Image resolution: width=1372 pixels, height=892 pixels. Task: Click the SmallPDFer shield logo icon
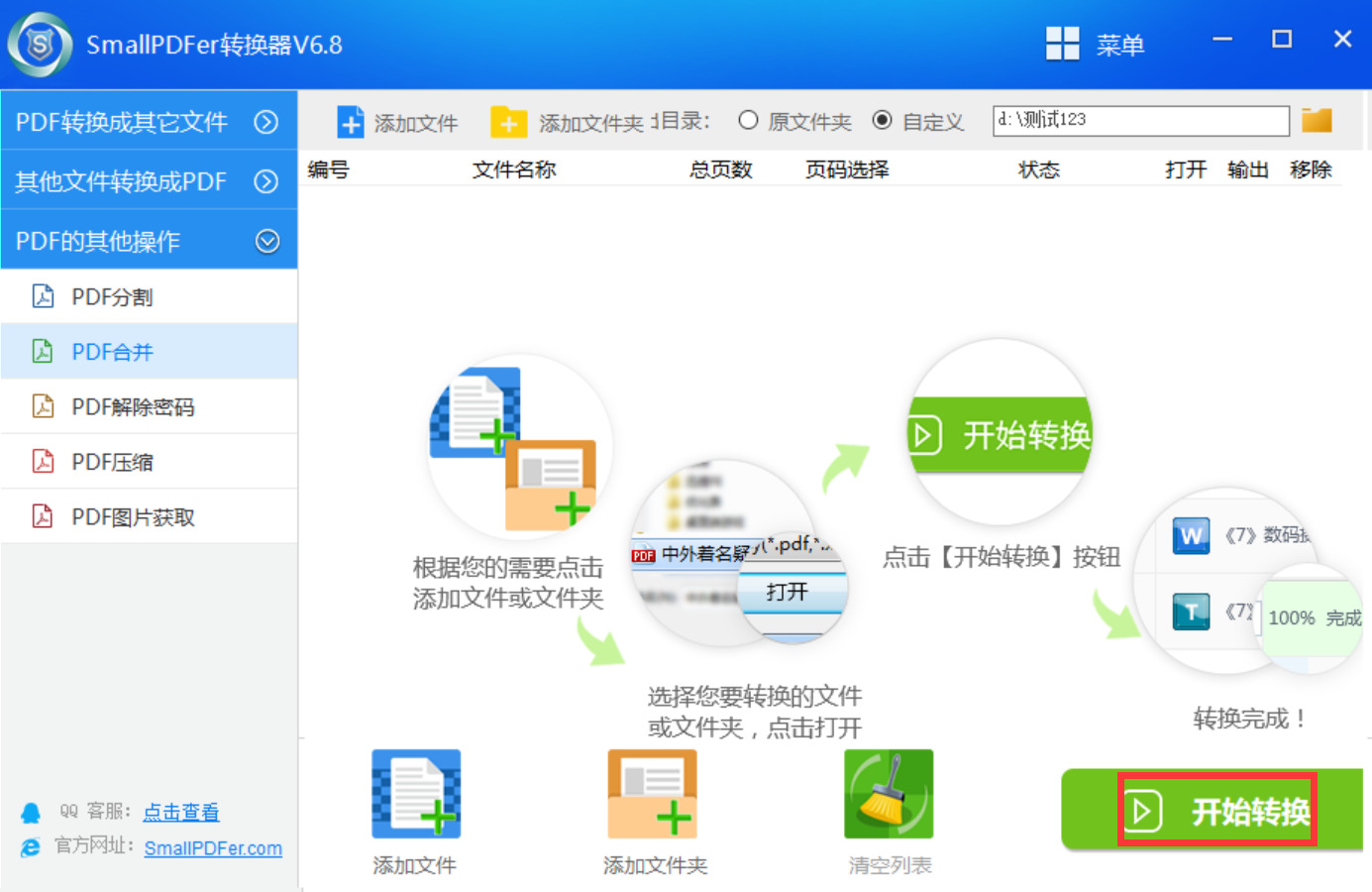(x=40, y=45)
